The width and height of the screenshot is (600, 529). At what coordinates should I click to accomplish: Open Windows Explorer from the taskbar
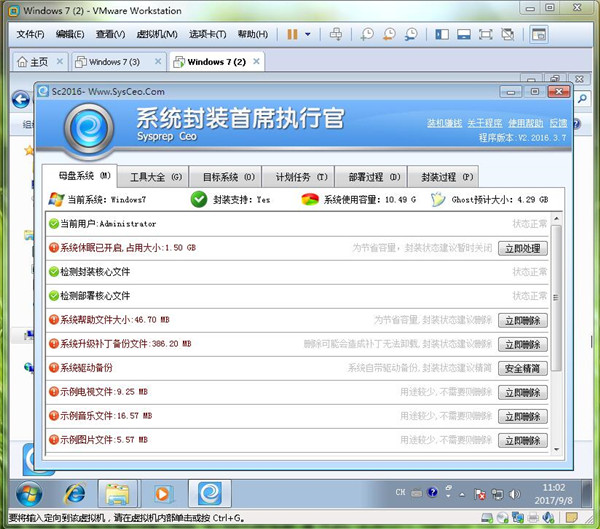(x=117, y=494)
